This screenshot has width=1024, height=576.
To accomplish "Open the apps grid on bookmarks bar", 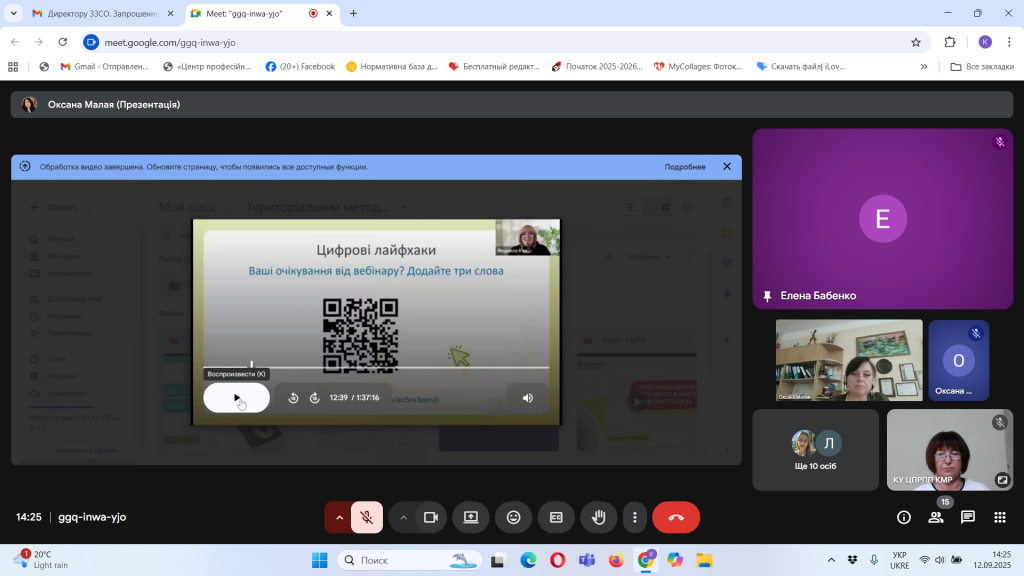I will pos(13,67).
